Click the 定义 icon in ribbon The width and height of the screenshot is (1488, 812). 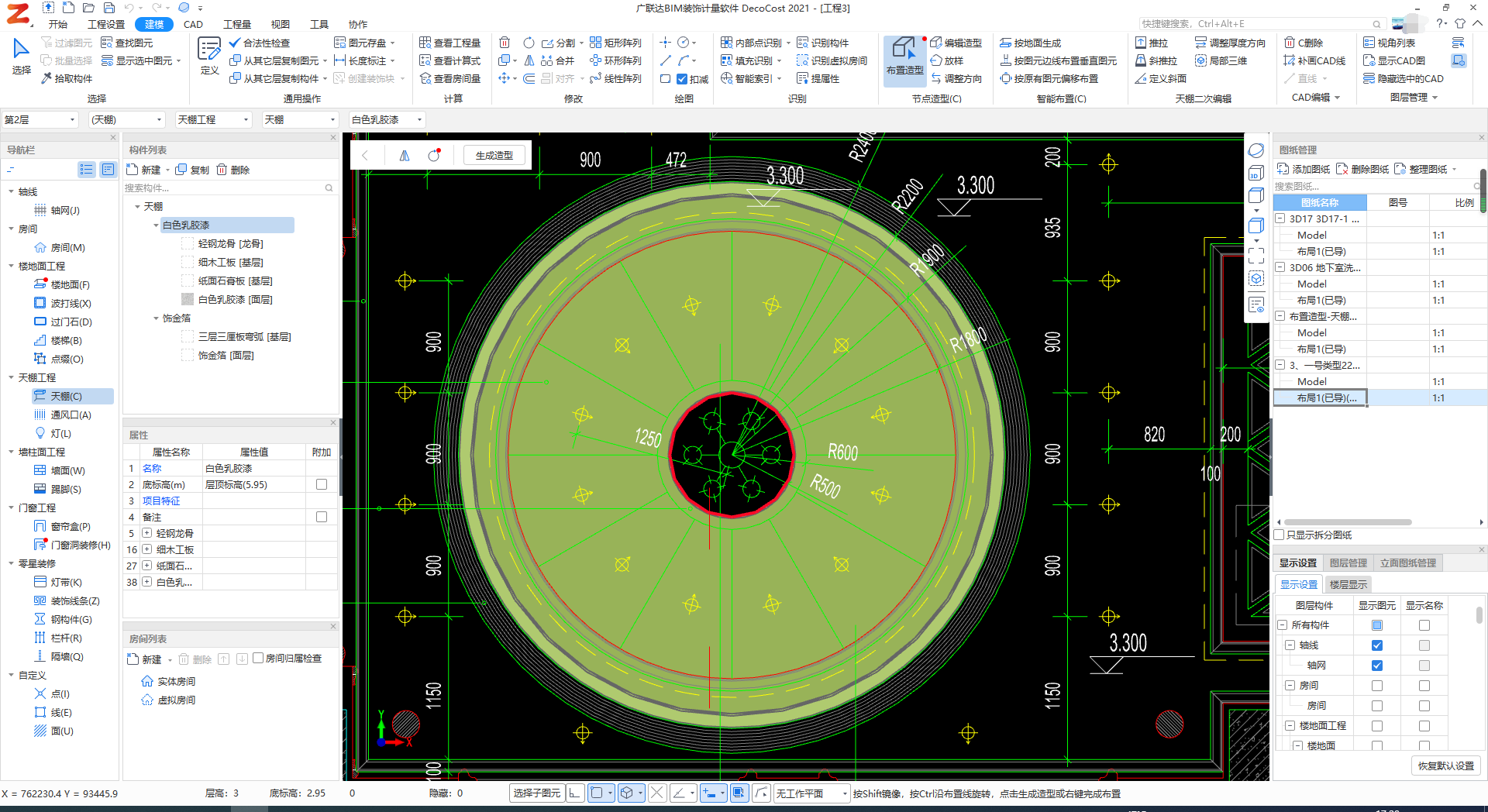209,56
